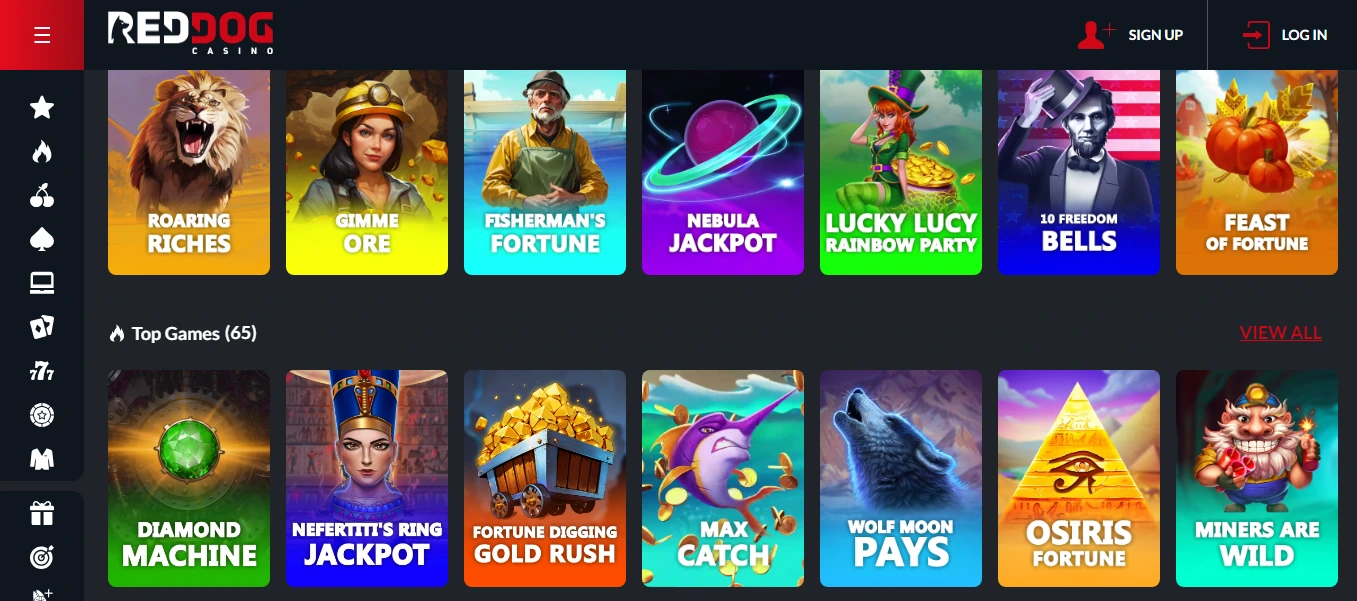Screen dimensions: 1357x601
Task: Launch the Nebula Jackpot game tile
Action: point(723,172)
